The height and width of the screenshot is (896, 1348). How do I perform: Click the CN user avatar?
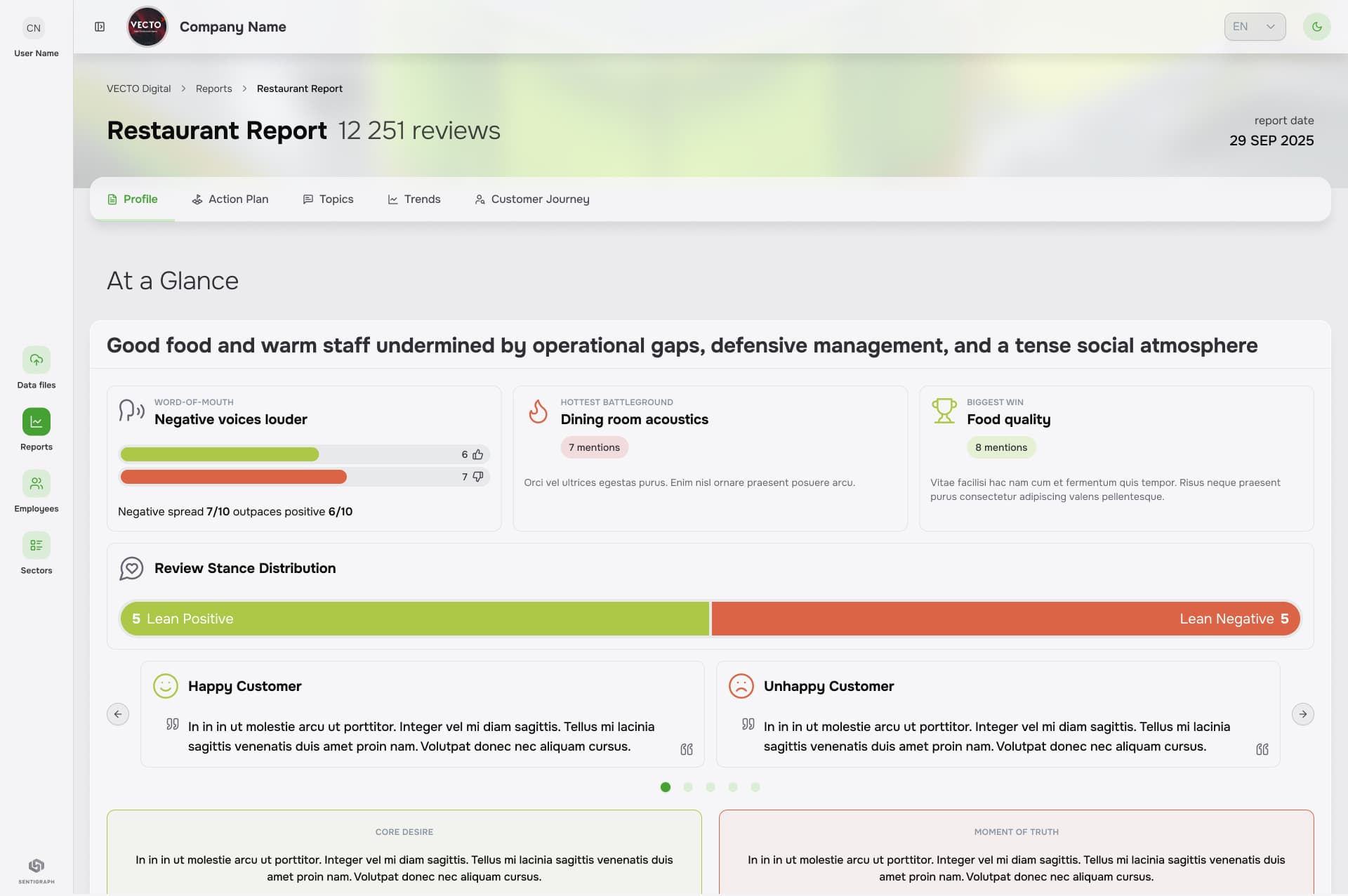(34, 28)
